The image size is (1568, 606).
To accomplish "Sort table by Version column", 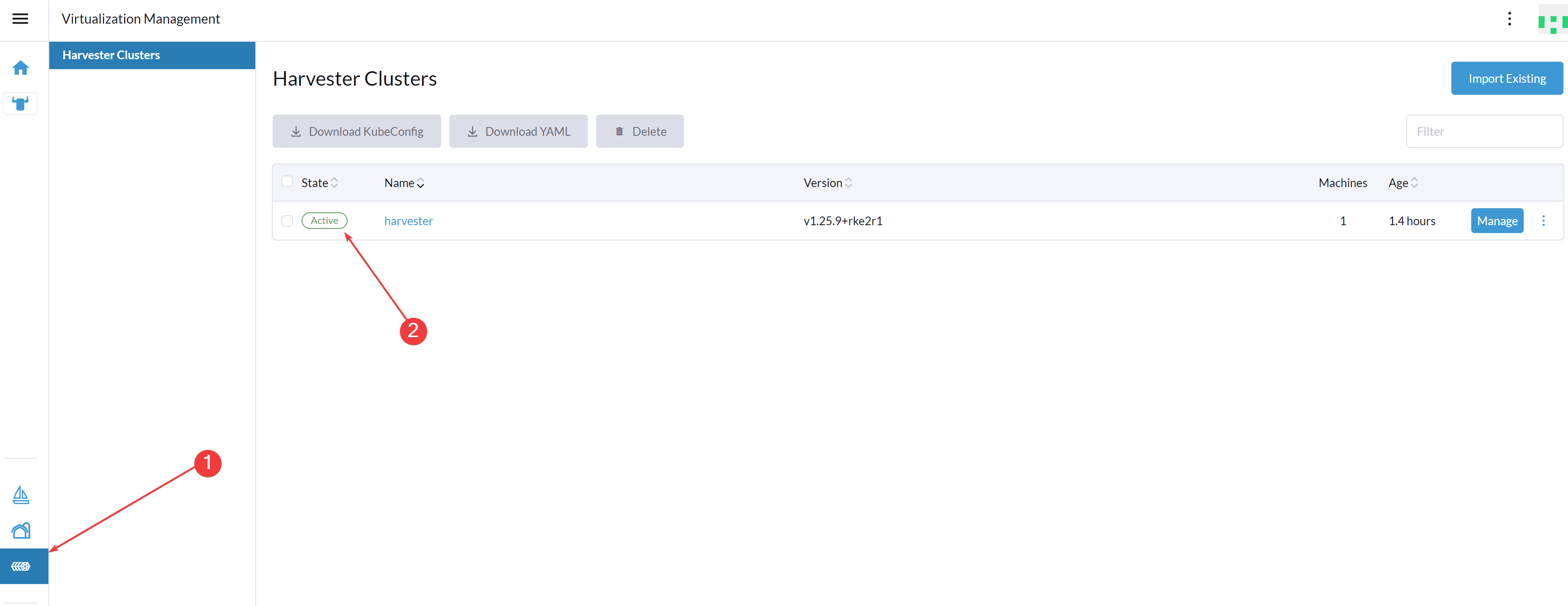I will [x=828, y=183].
